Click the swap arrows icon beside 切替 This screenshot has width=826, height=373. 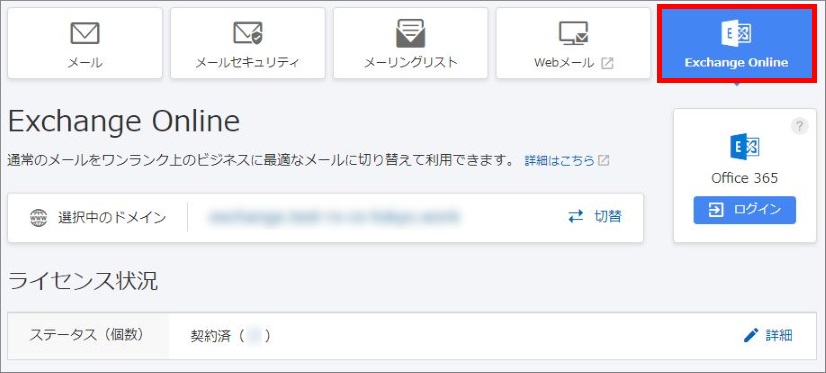(576, 217)
